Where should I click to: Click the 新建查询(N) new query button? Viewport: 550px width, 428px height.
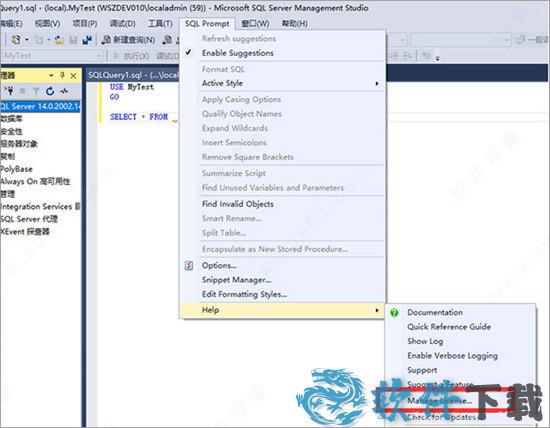point(128,40)
